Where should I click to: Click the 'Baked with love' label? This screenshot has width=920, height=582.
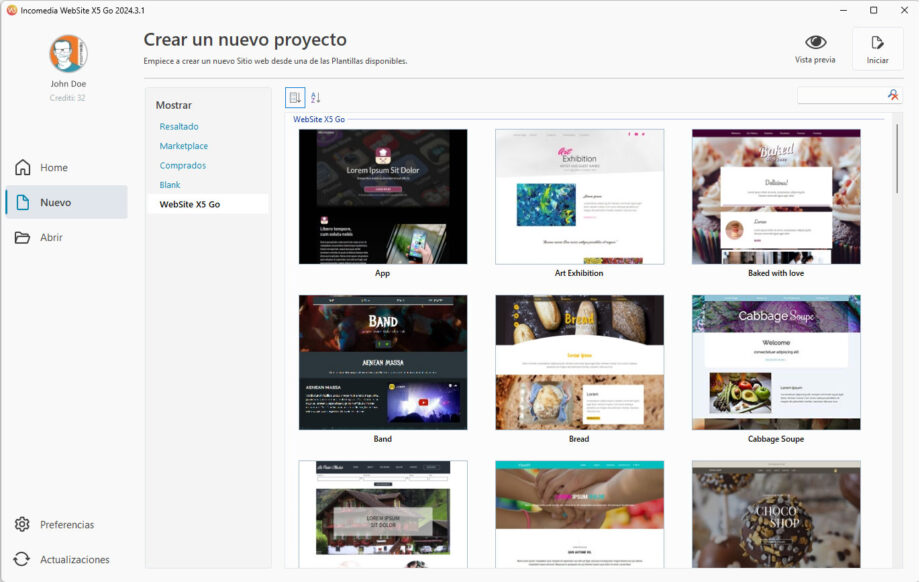pos(776,273)
